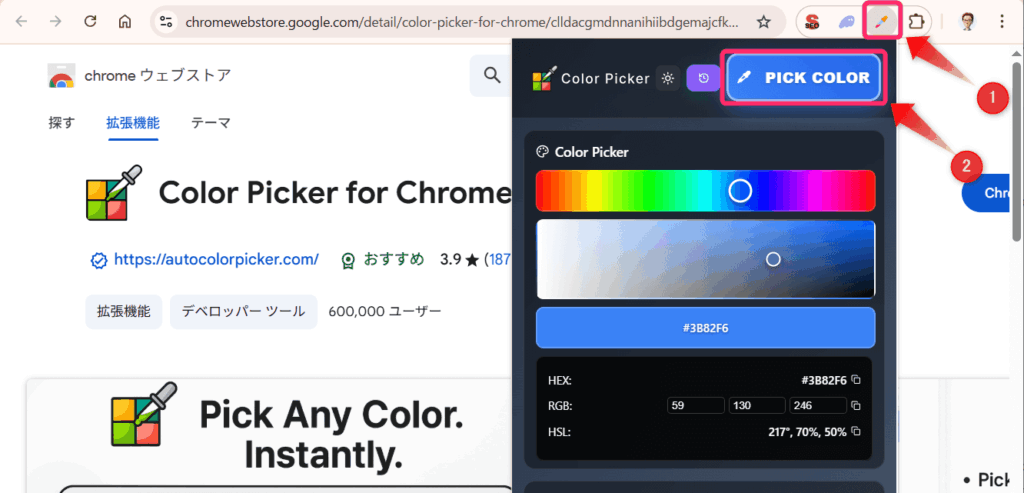
Task: Click the rainbow hue slider bar
Action: (x=705, y=190)
